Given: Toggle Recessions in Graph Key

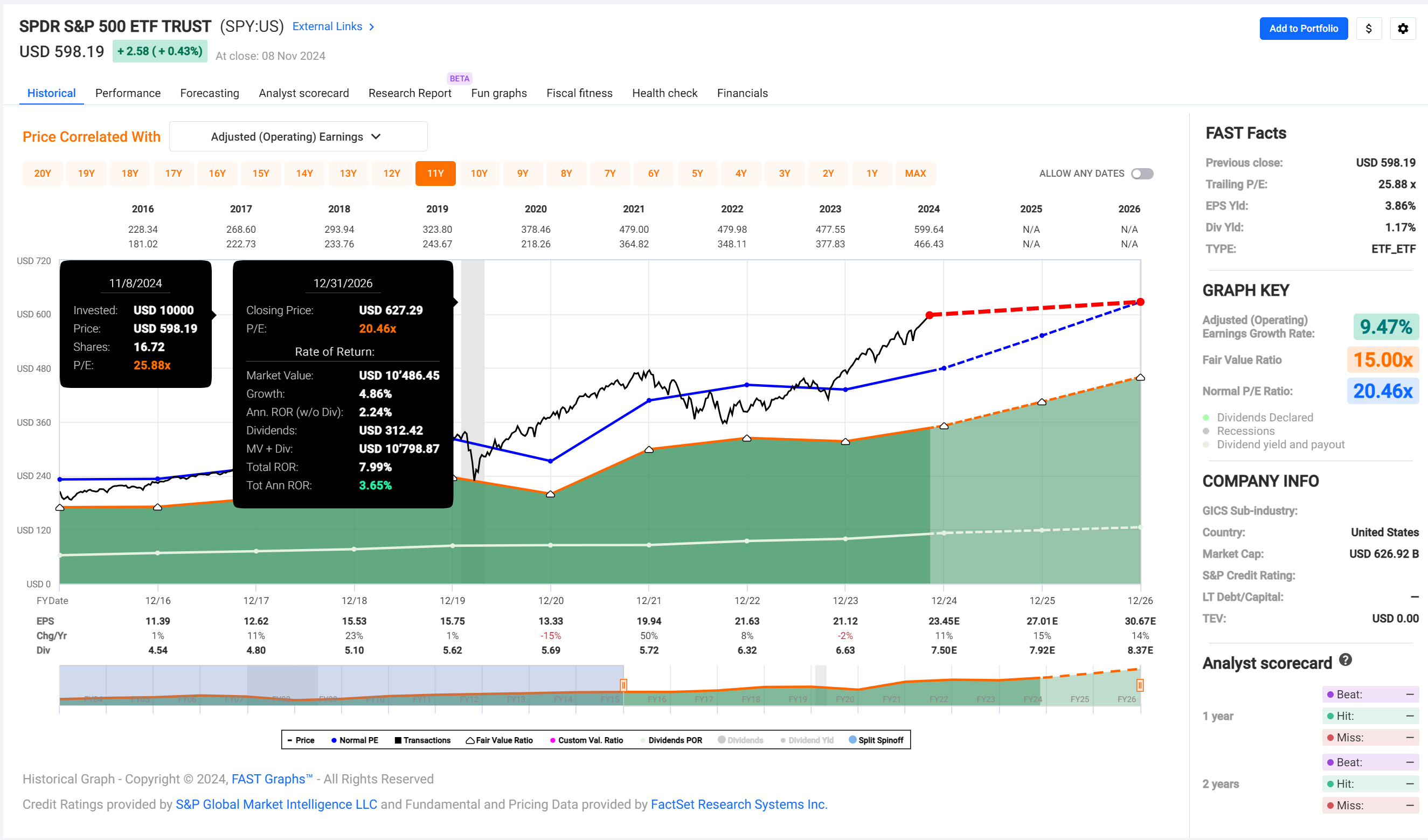Looking at the screenshot, I should pyautogui.click(x=1239, y=431).
